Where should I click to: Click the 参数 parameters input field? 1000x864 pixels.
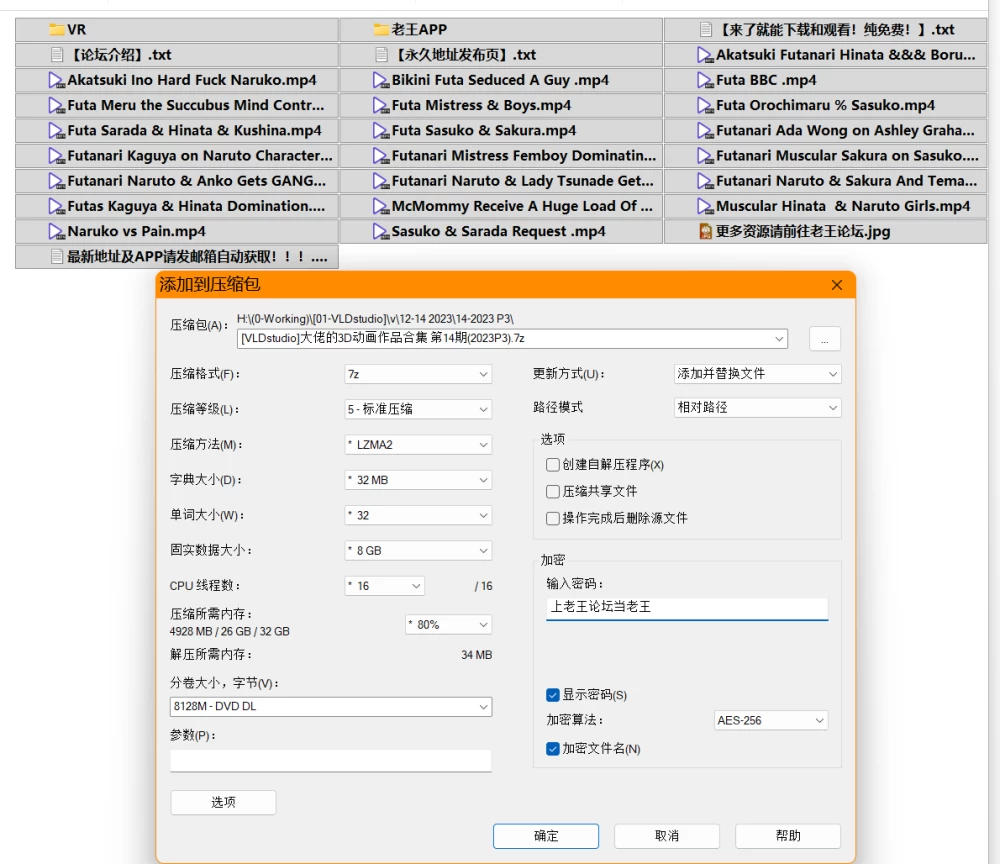click(x=331, y=761)
